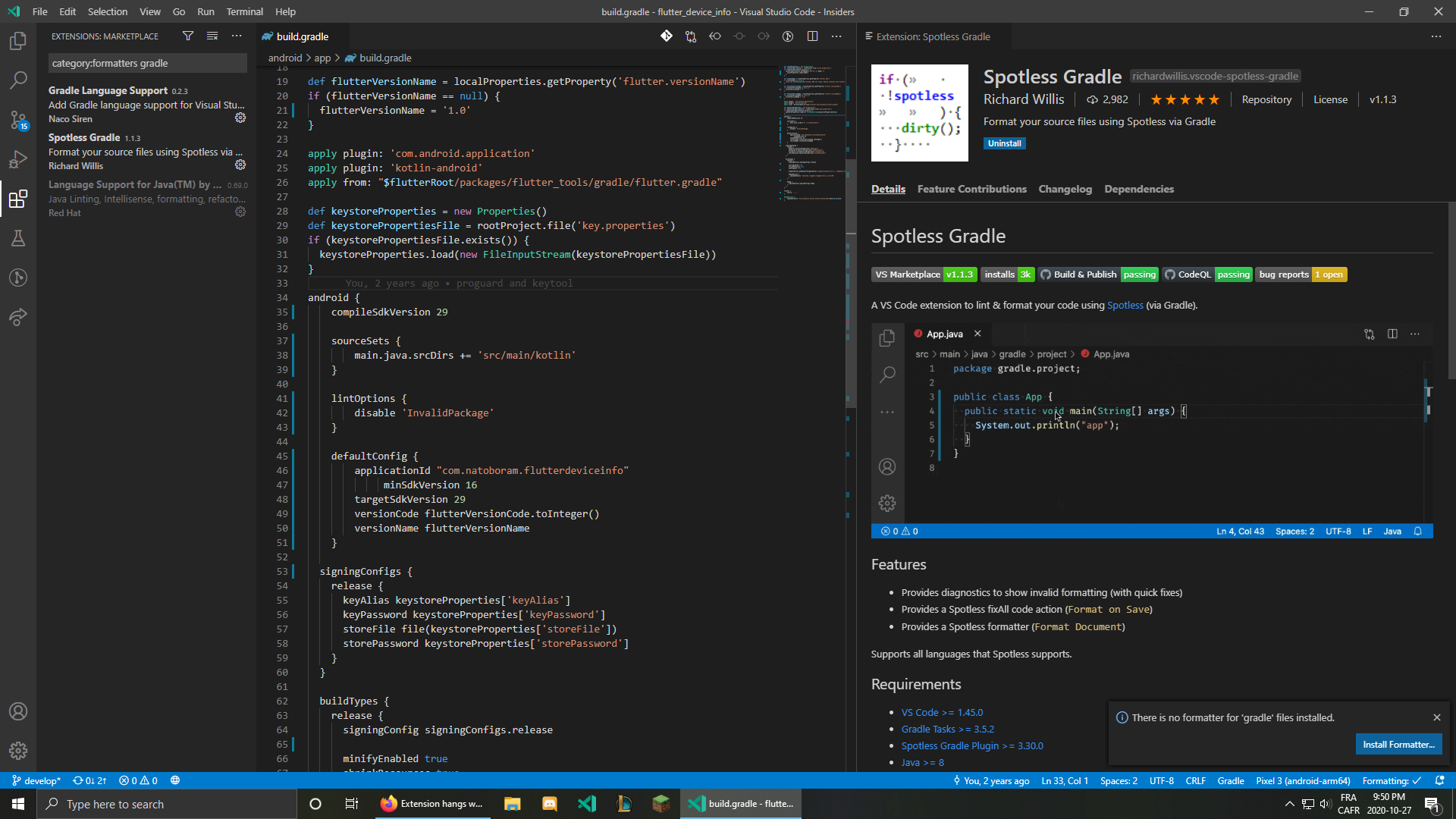Open the More Actions ellipsis in extension details

click(x=1436, y=36)
